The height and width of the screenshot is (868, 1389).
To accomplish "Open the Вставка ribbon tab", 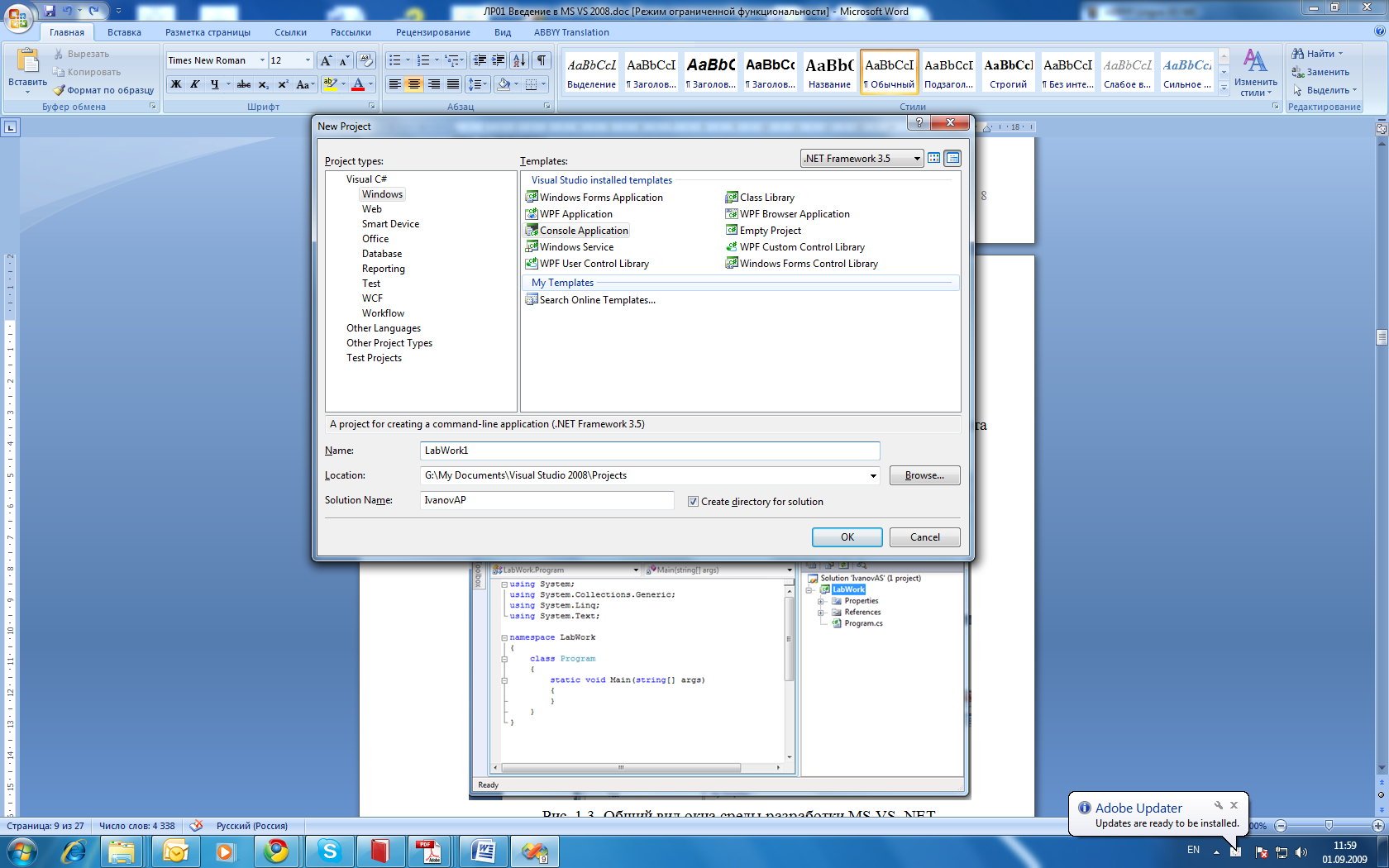I will [124, 32].
